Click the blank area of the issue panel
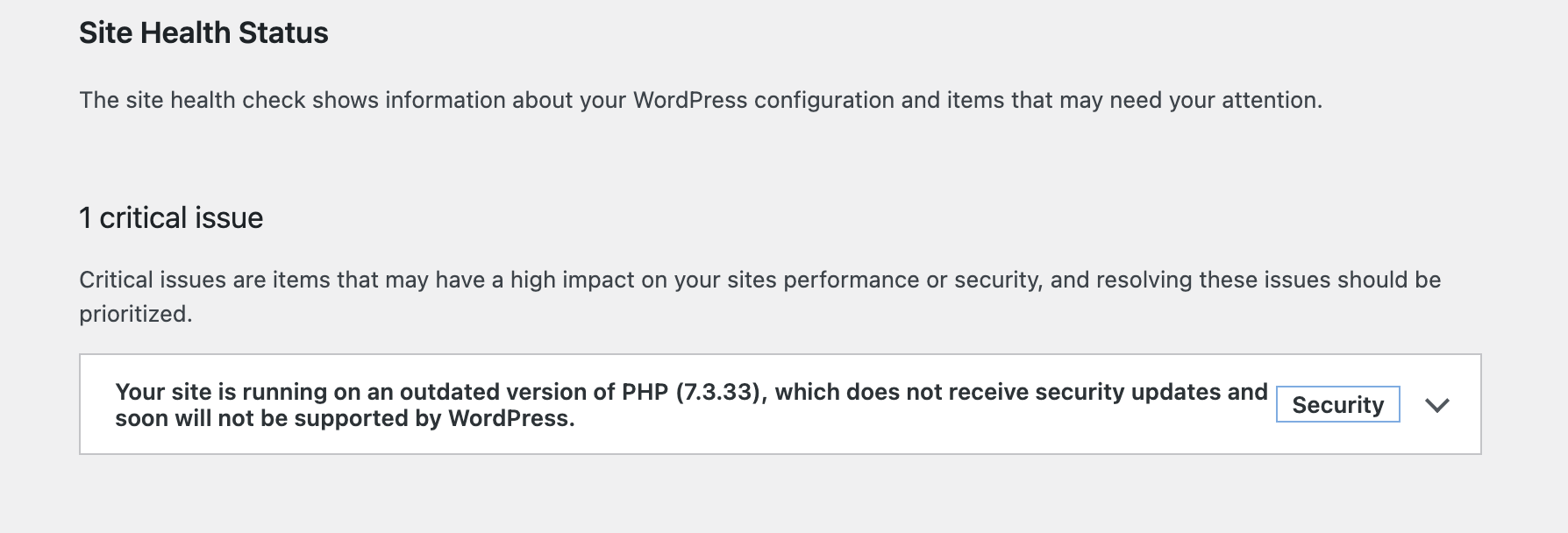 coord(877,438)
